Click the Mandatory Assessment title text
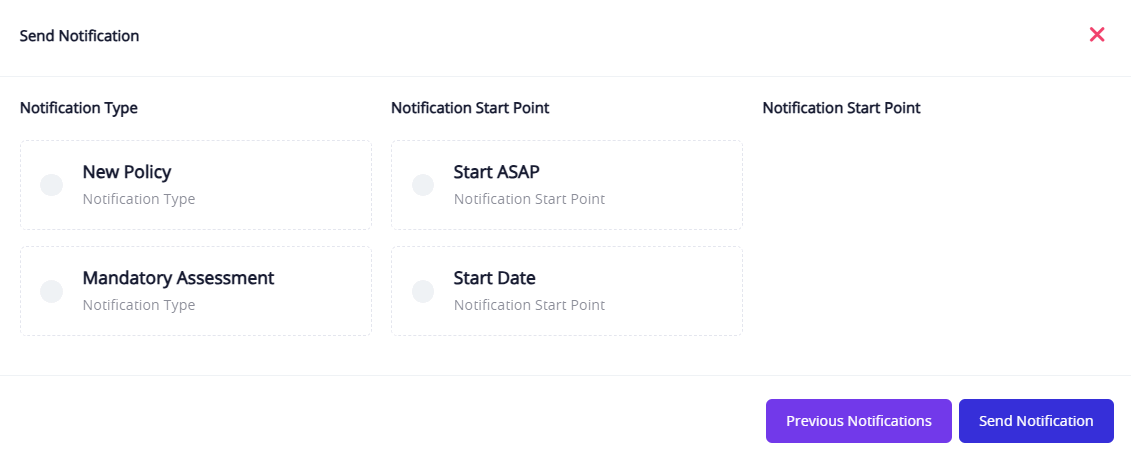This screenshot has width=1131, height=461. click(x=178, y=278)
